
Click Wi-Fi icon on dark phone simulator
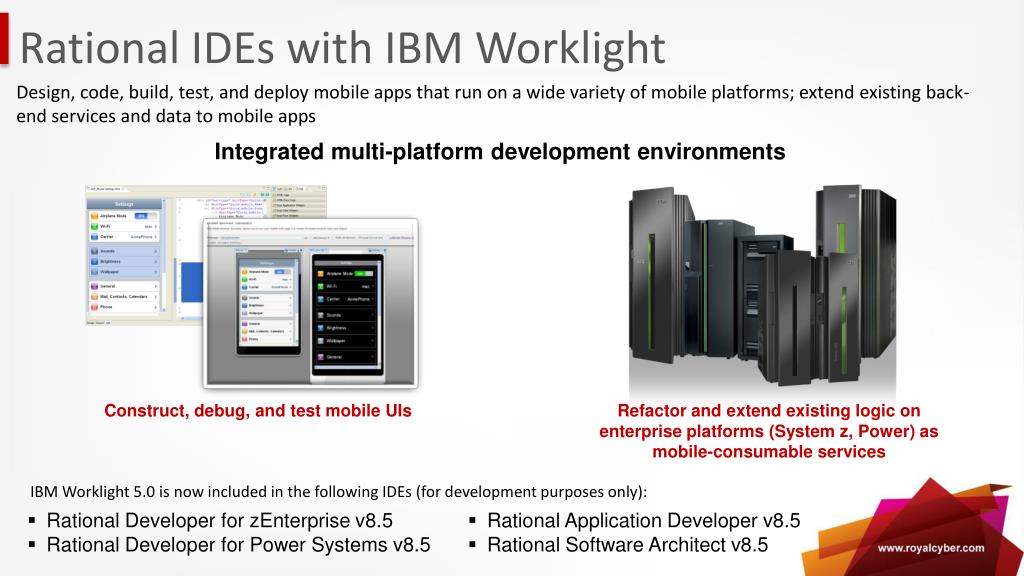(x=321, y=286)
